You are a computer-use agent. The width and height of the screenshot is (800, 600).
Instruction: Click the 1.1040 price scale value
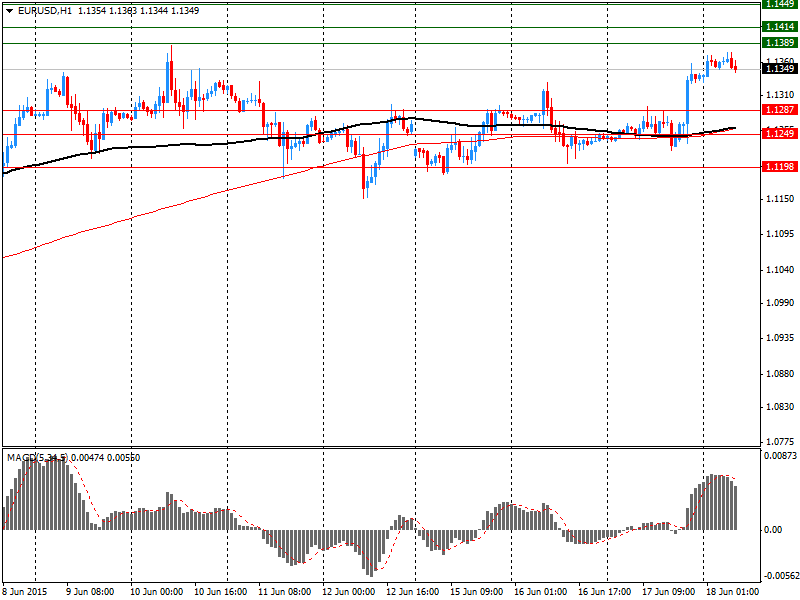[x=780, y=269]
